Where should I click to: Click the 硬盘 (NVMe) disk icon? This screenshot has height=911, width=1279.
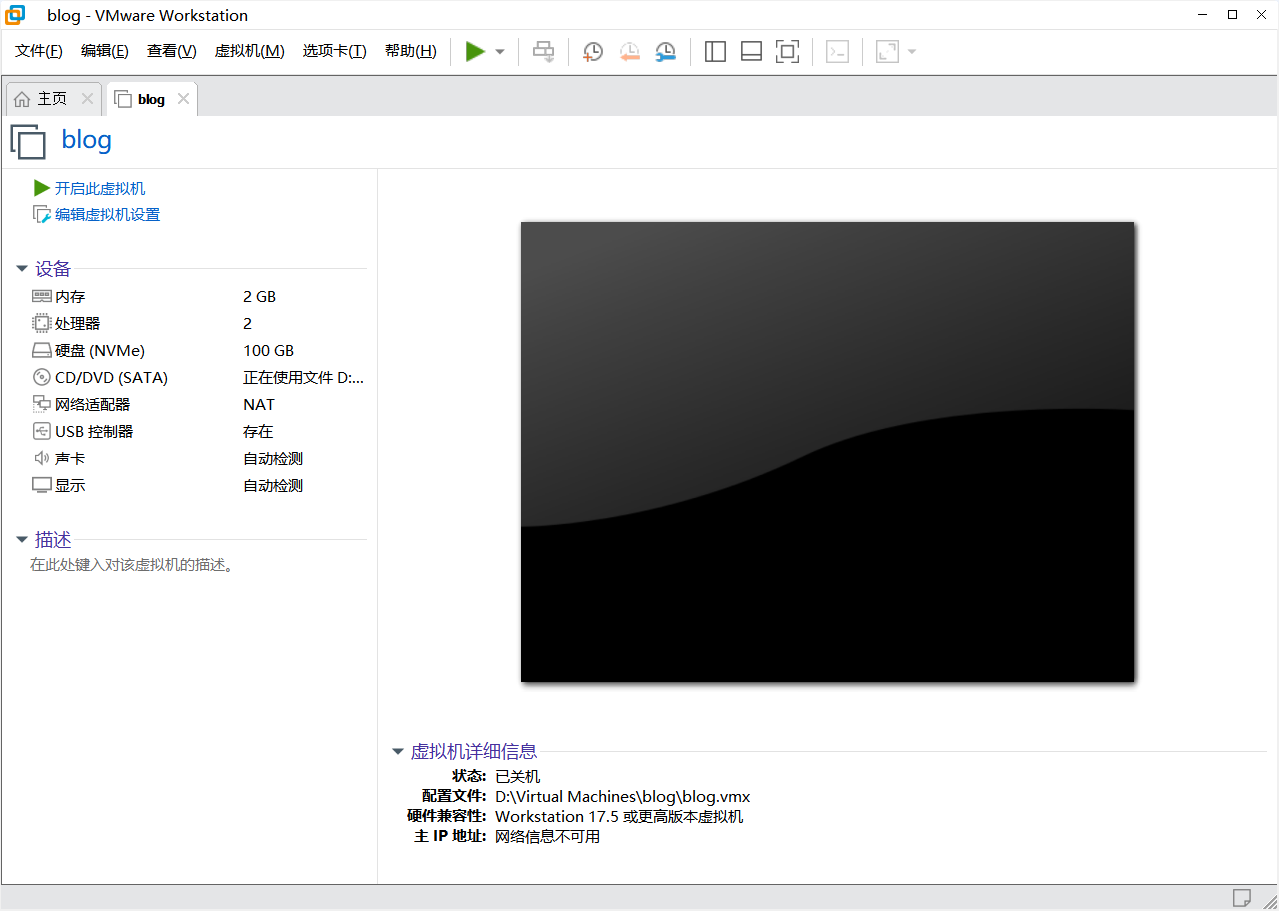[41, 350]
